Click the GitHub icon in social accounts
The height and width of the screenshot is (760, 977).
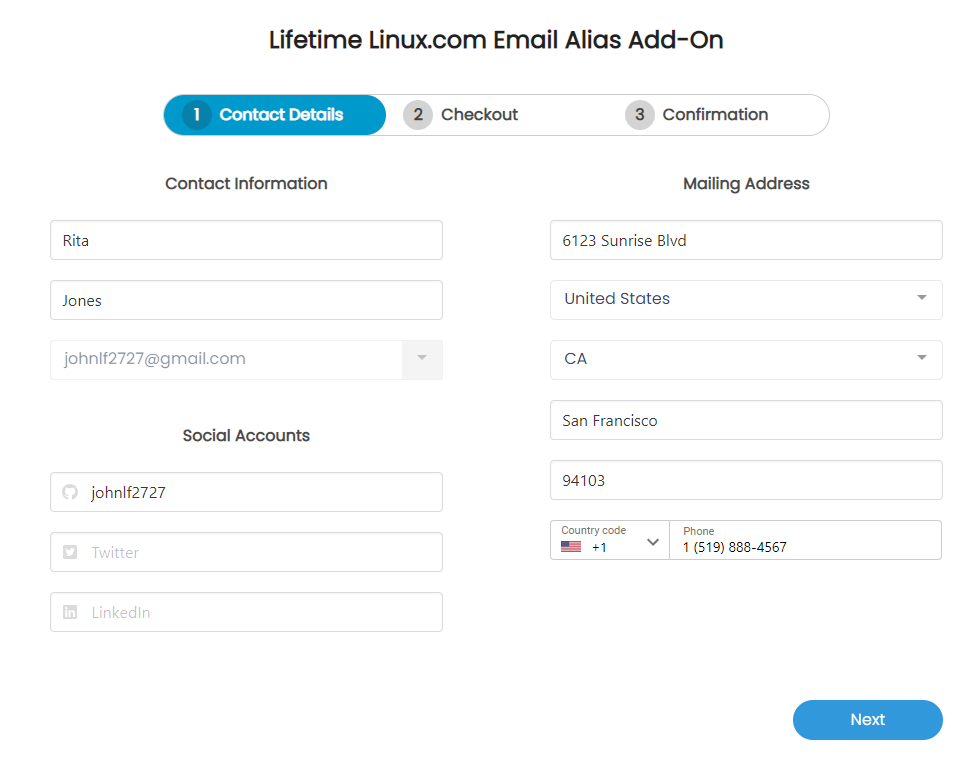70,492
